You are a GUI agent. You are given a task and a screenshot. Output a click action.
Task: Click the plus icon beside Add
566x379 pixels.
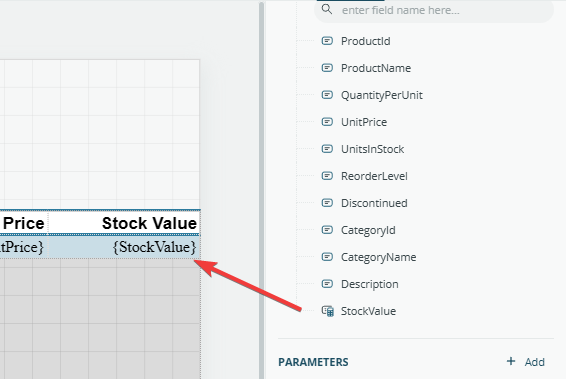511,361
